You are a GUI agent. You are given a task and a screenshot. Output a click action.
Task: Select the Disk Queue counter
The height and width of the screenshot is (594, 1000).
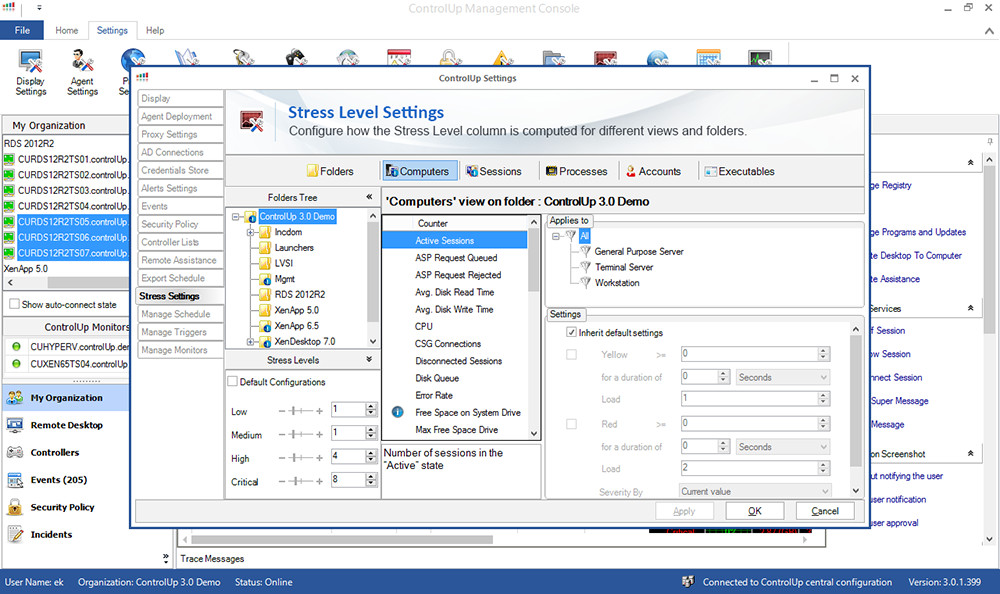point(455,378)
